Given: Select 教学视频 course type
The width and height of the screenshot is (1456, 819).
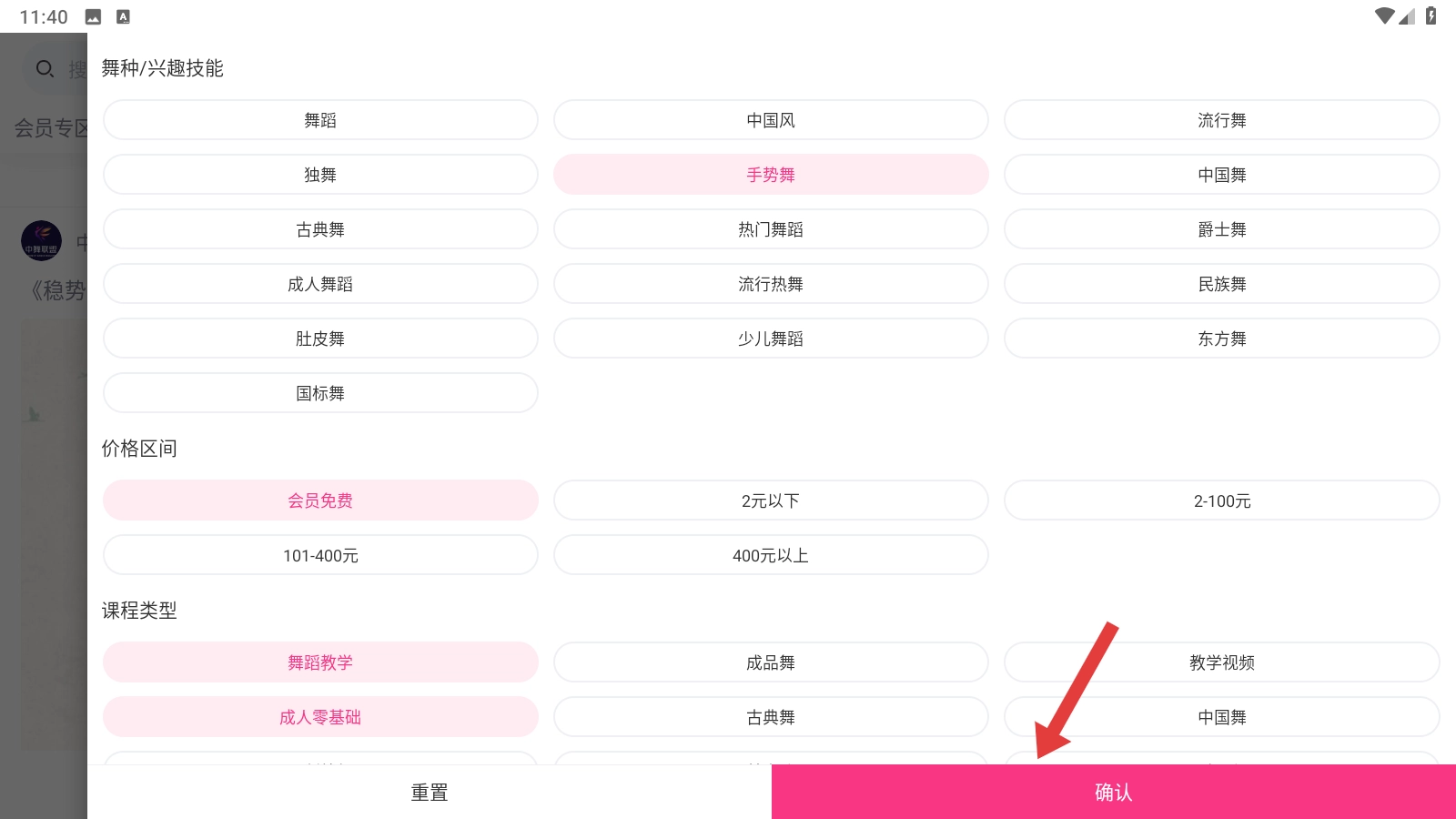Looking at the screenshot, I should pyautogui.click(x=1221, y=662).
